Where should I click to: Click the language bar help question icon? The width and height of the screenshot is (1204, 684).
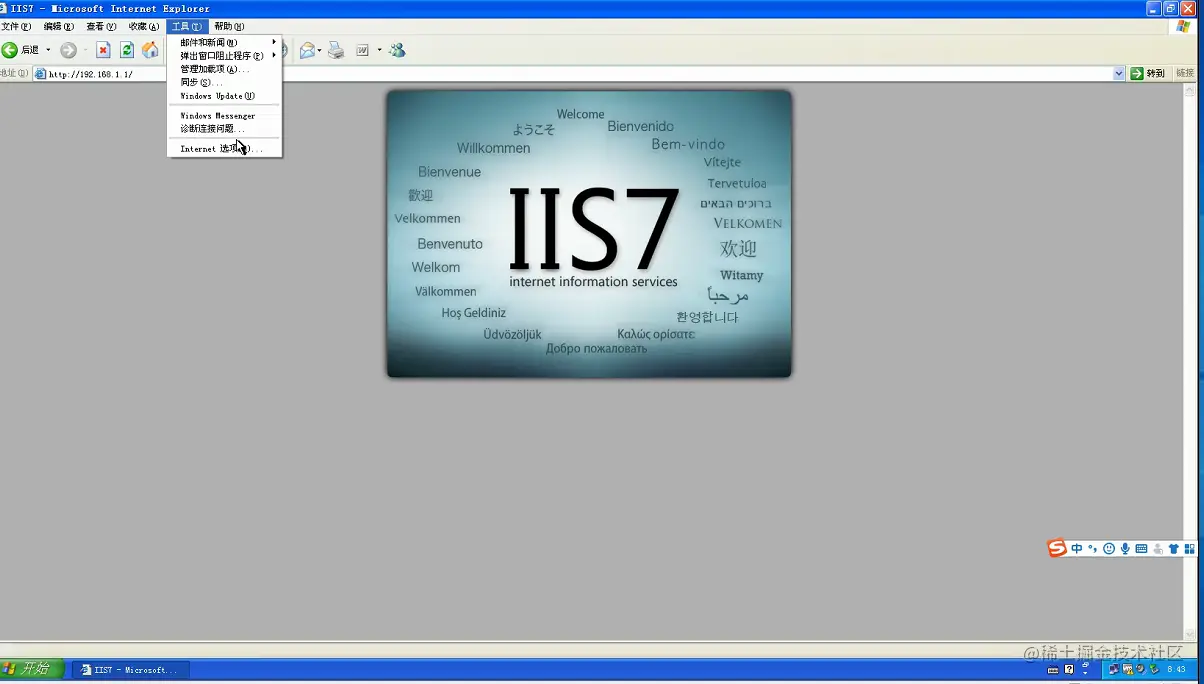click(x=1069, y=670)
